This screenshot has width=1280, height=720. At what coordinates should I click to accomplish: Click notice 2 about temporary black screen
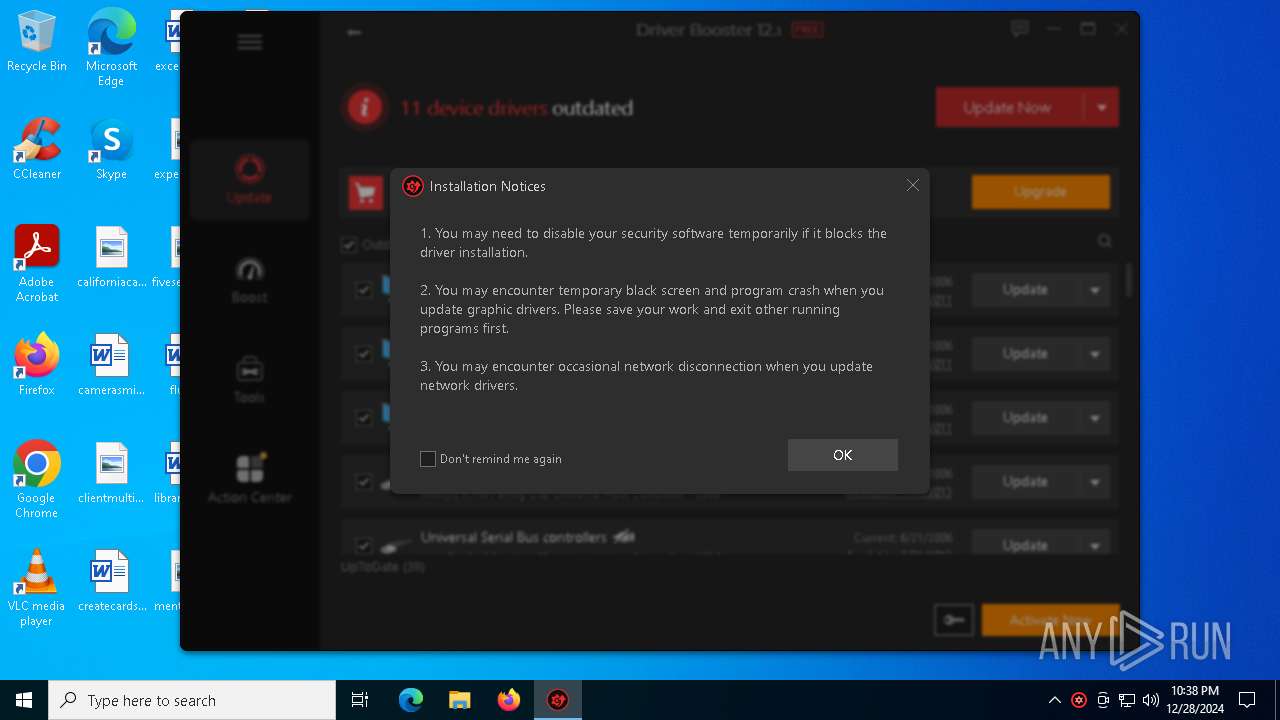coord(652,309)
